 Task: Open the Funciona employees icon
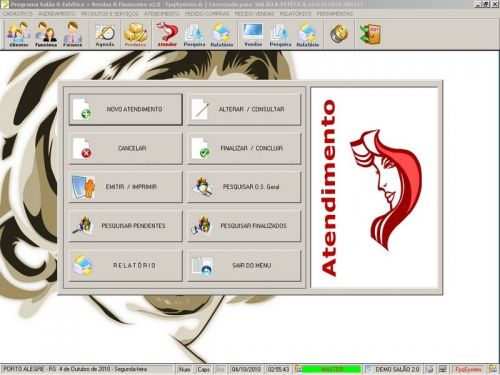46,34
